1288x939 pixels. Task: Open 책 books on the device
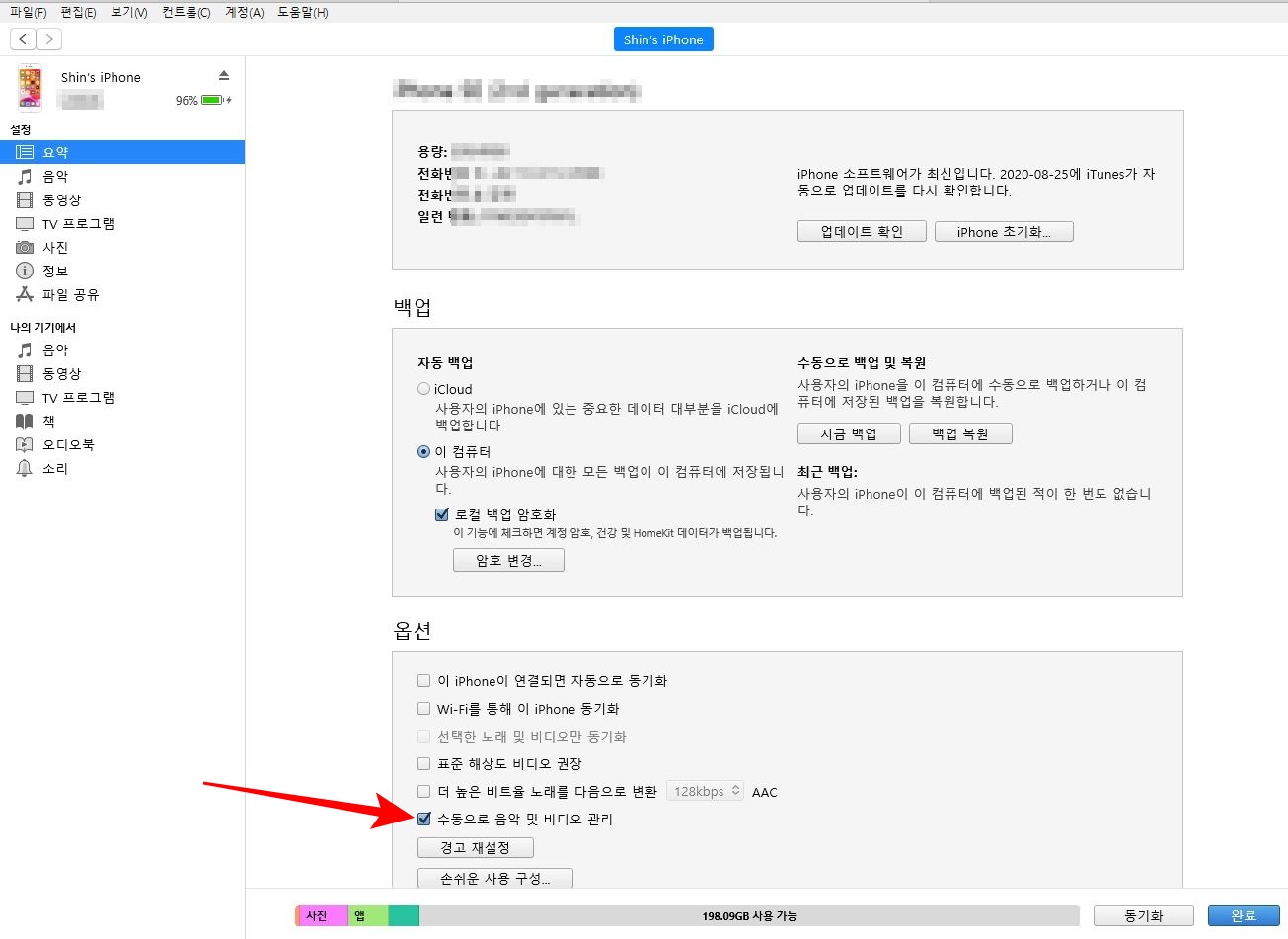(122, 421)
